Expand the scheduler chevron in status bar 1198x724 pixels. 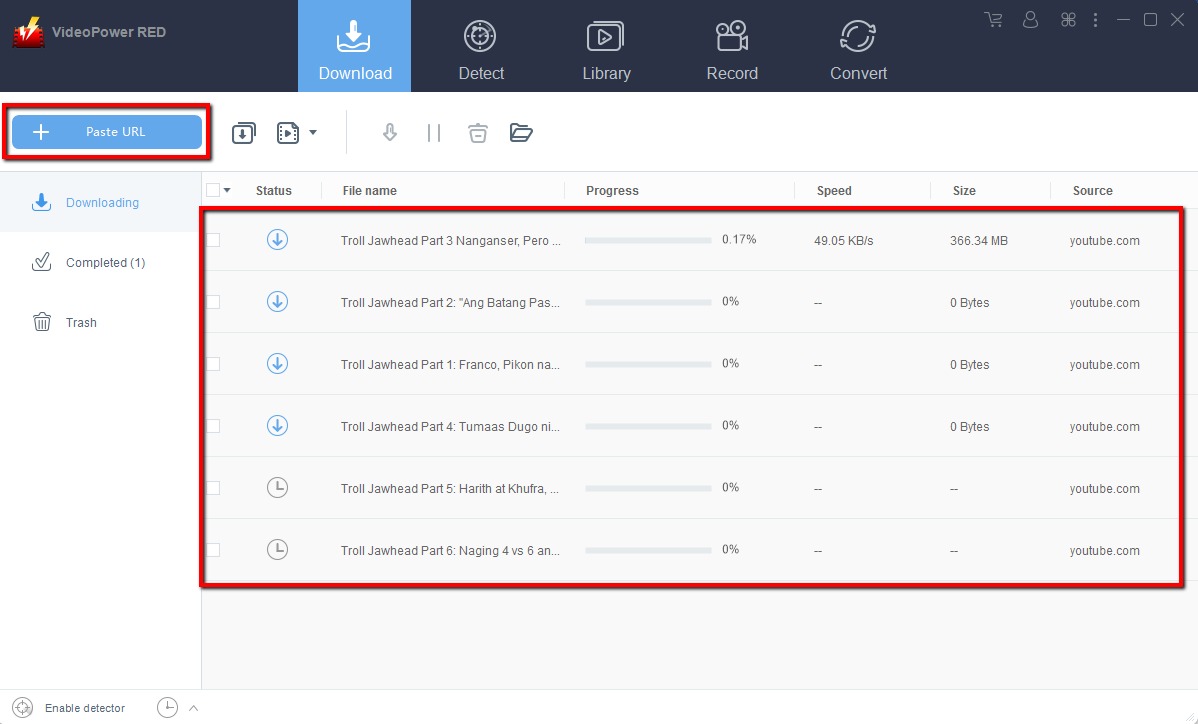coord(193,708)
